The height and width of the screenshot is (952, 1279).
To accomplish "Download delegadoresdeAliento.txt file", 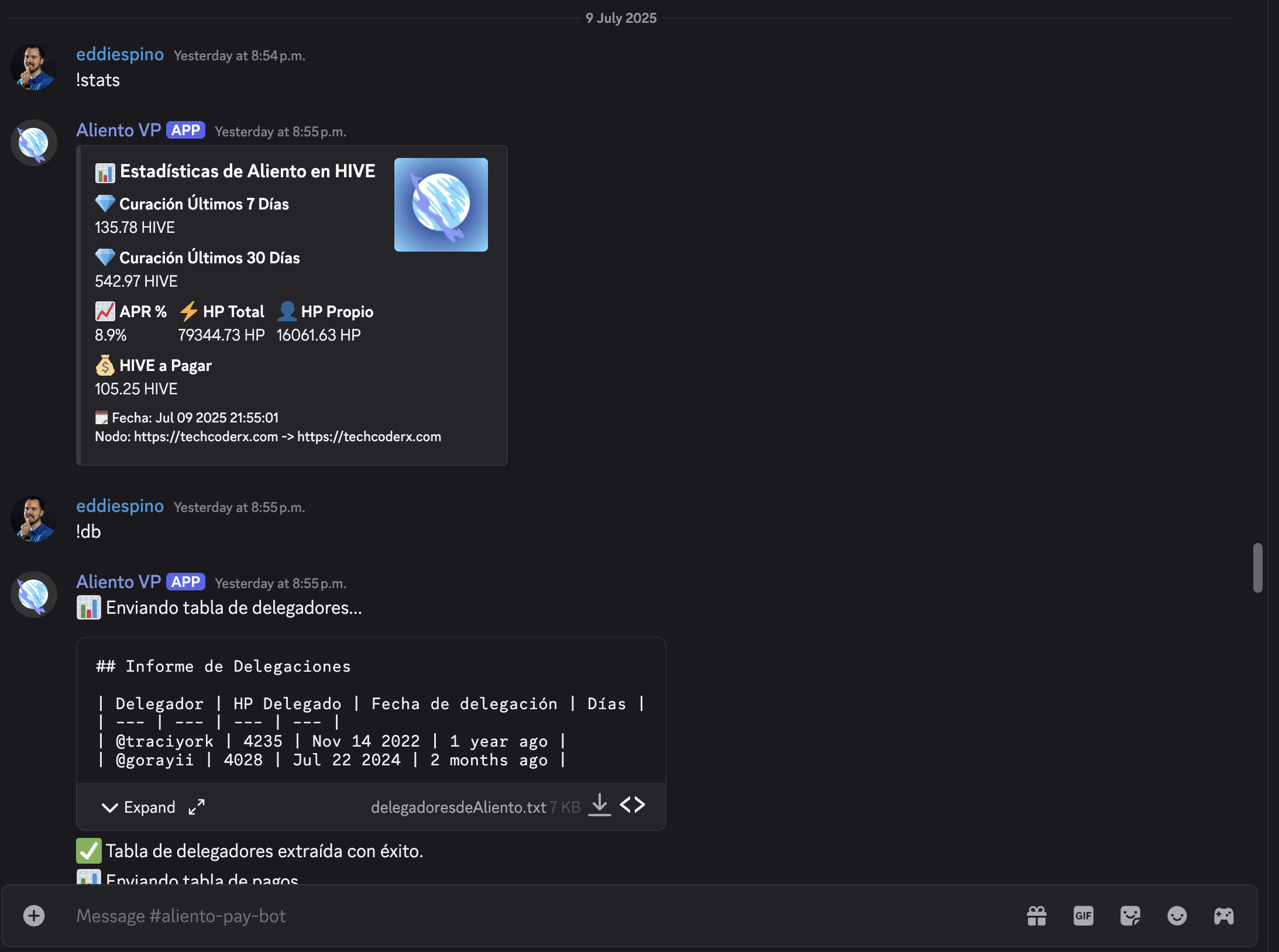I will pos(600,805).
